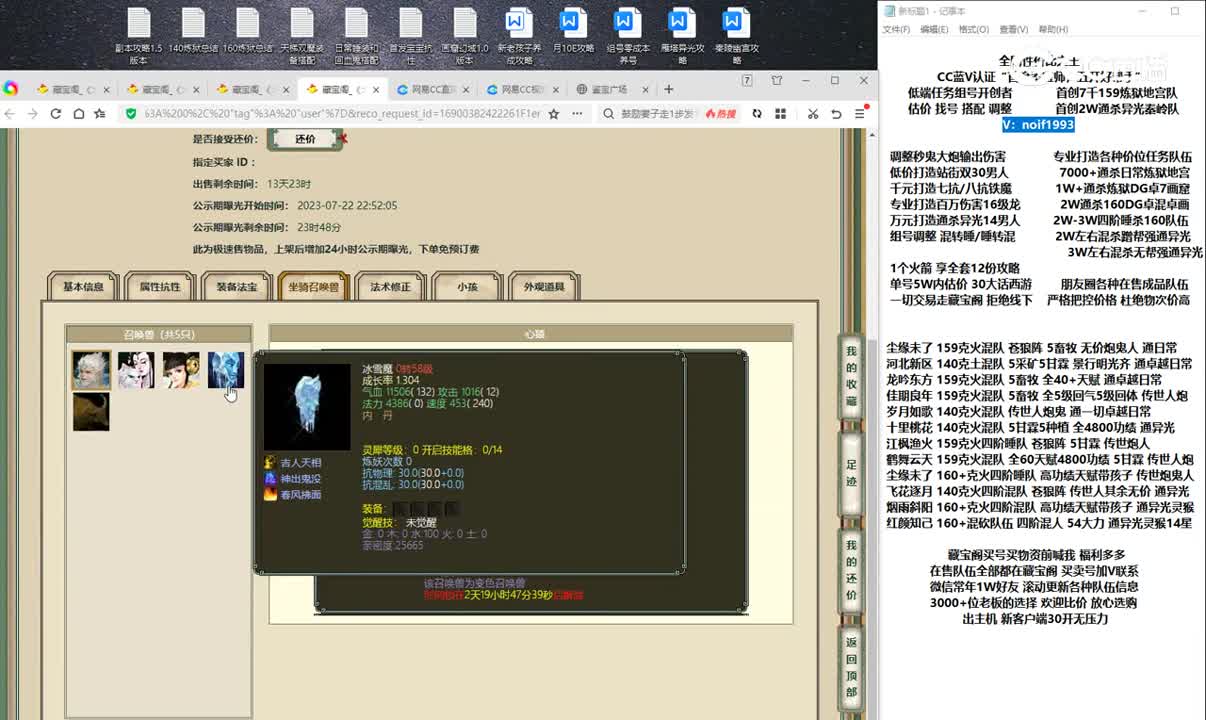
Task: Open desktop file 140炼狱总结
Action: click(x=193, y=31)
